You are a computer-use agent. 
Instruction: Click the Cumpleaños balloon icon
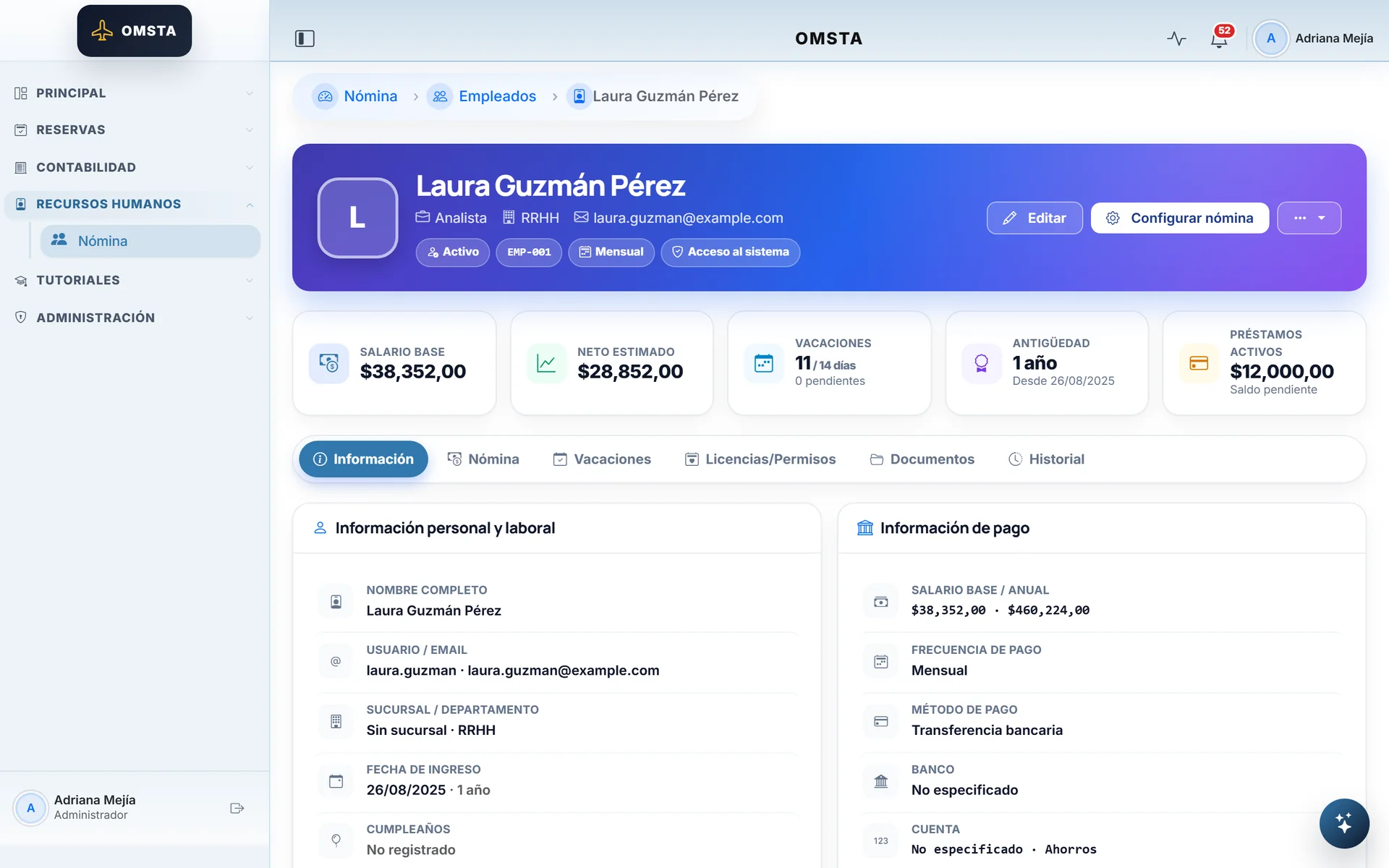coord(336,841)
